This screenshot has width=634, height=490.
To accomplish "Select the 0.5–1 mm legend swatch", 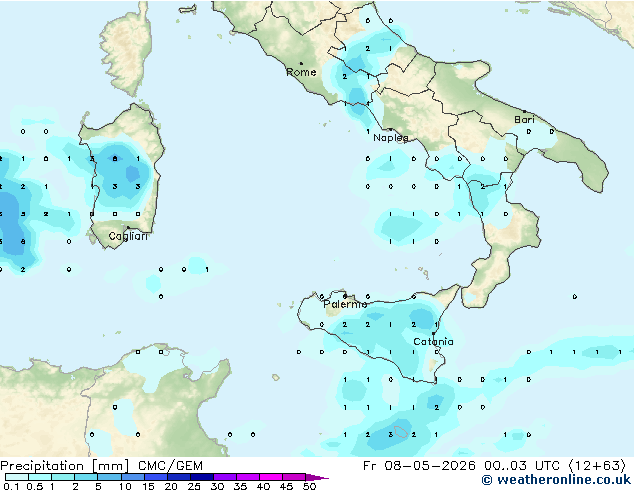I will pos(40,477).
